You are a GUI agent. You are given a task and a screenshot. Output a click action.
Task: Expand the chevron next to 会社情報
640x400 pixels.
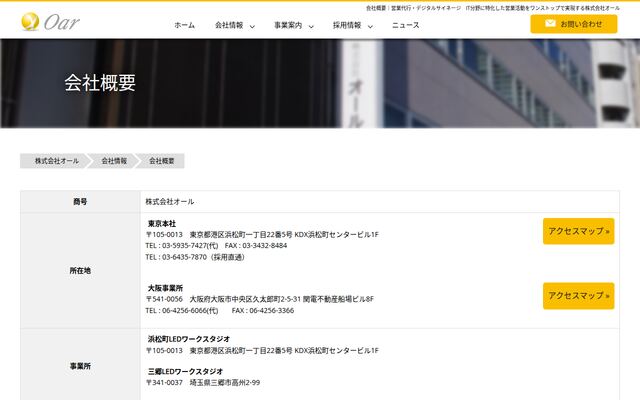coord(252,26)
